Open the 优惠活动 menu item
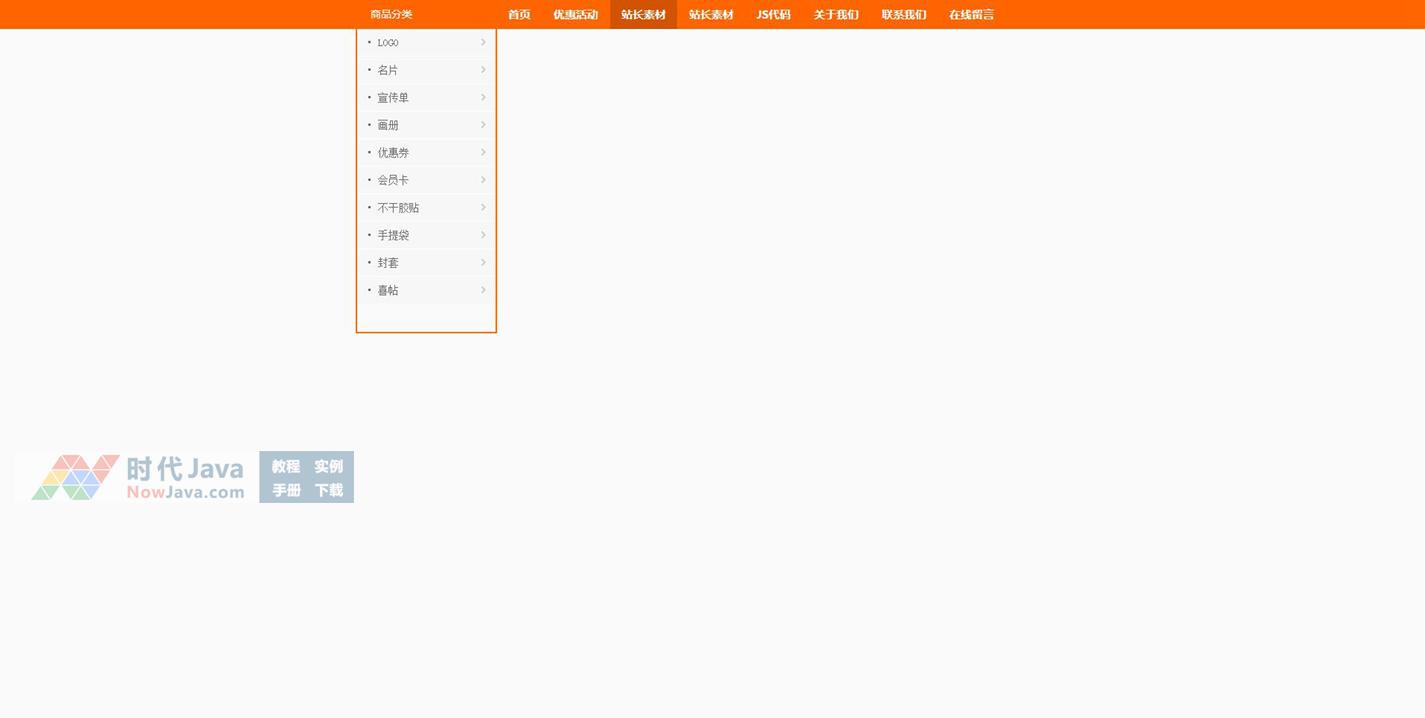Screen dimensions: 1425x718 tap(575, 14)
